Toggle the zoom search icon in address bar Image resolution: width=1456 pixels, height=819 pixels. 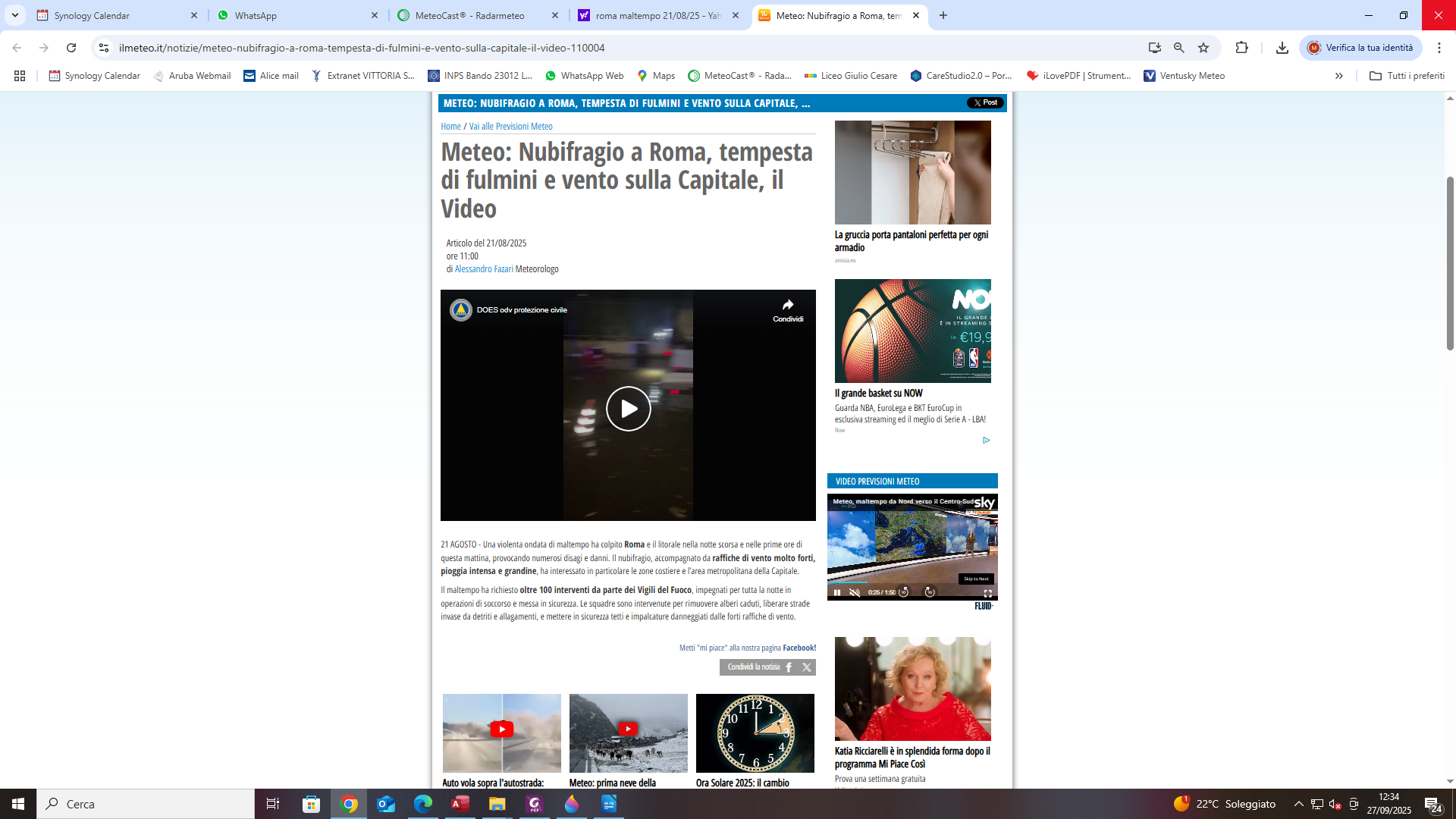[x=1178, y=47]
